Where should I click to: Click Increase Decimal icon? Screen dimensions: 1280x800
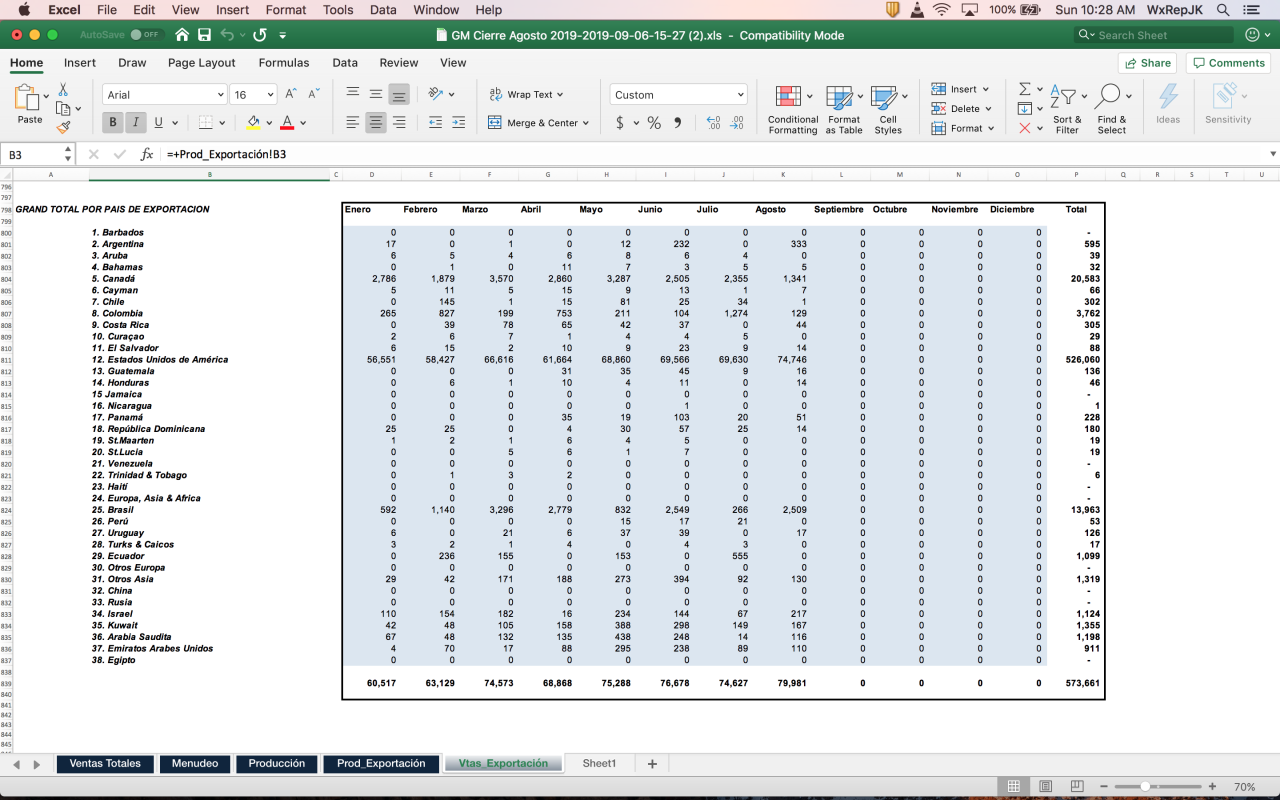(x=713, y=123)
